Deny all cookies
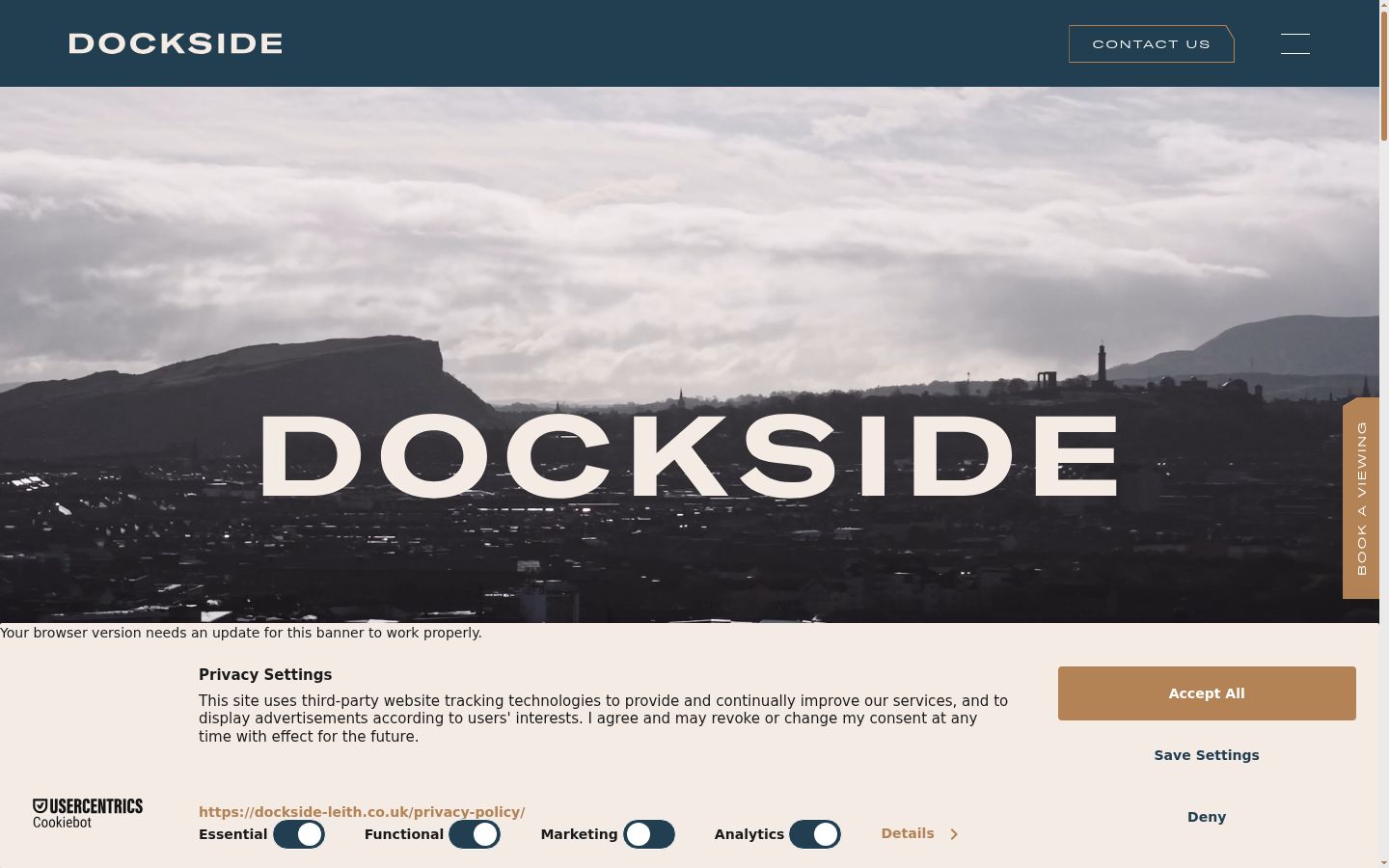This screenshot has height=868, width=1389. coord(1207,817)
